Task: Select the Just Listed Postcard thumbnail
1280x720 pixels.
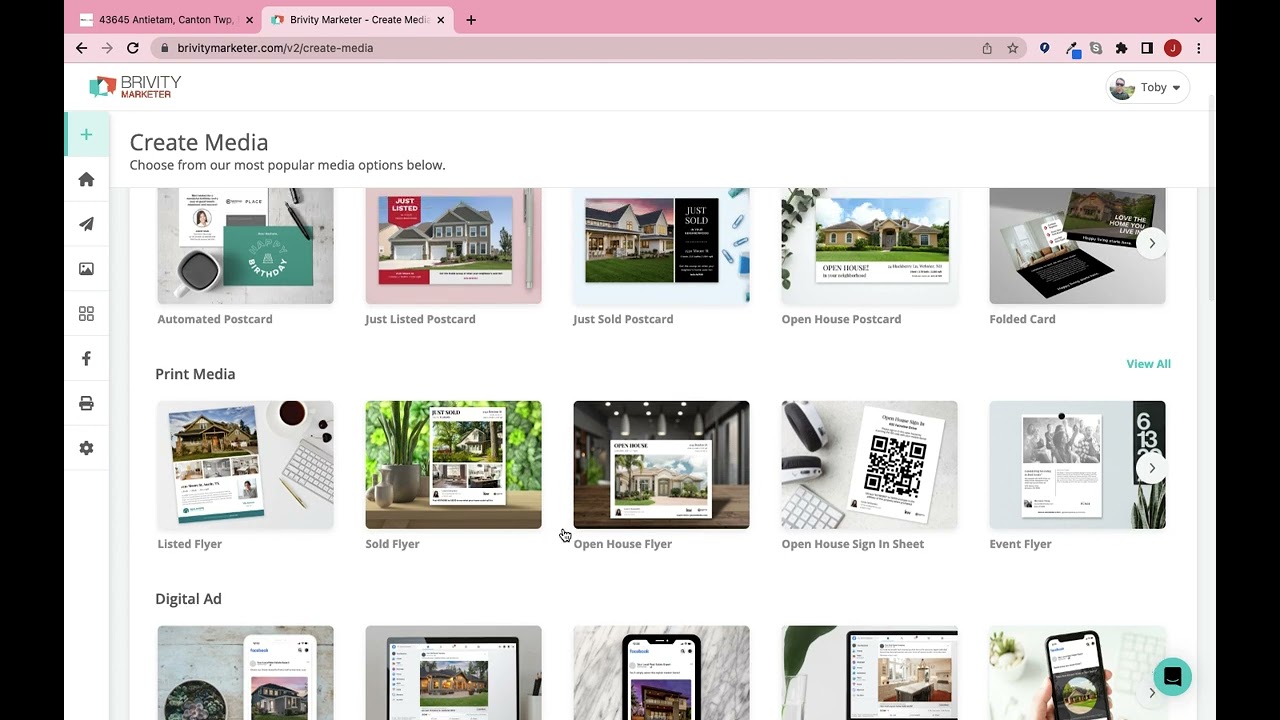Action: click(453, 246)
